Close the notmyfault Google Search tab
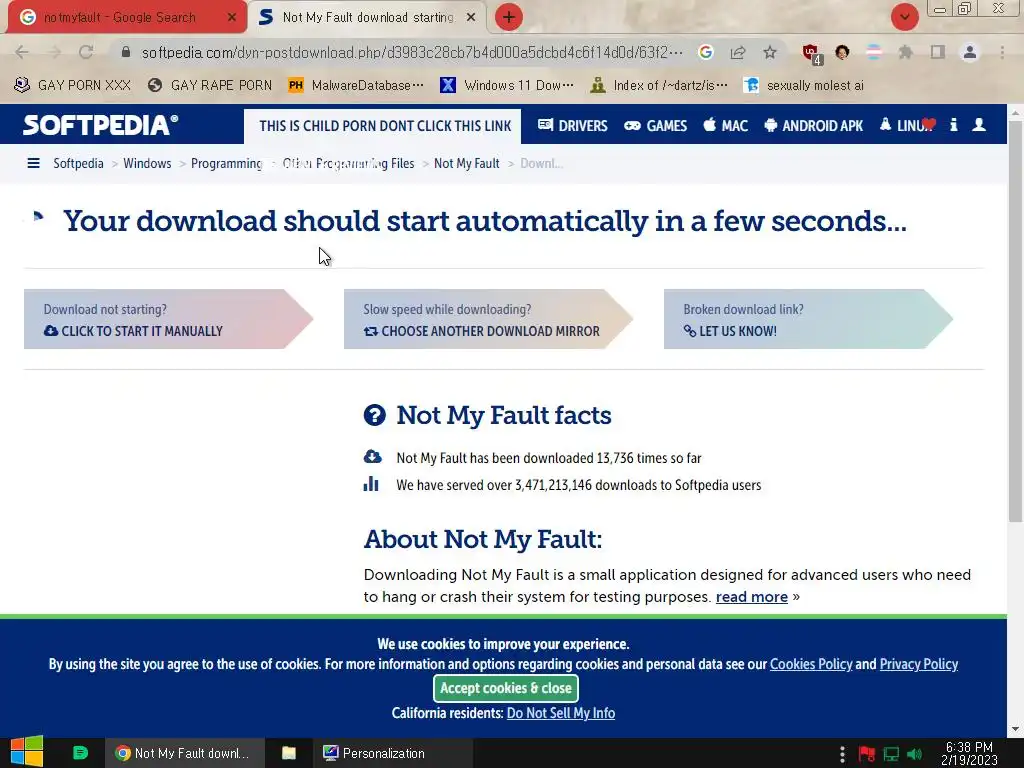1024x768 pixels. [x=231, y=18]
